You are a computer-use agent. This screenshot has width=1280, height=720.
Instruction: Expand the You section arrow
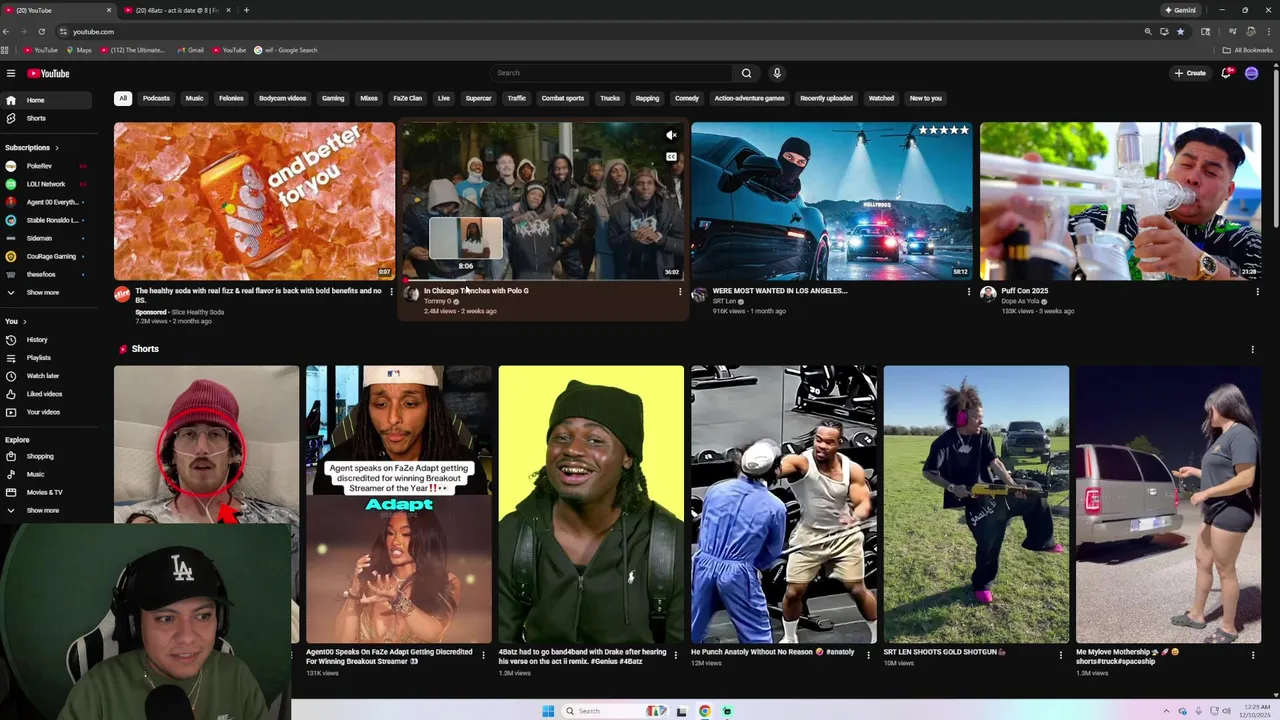[x=24, y=322]
